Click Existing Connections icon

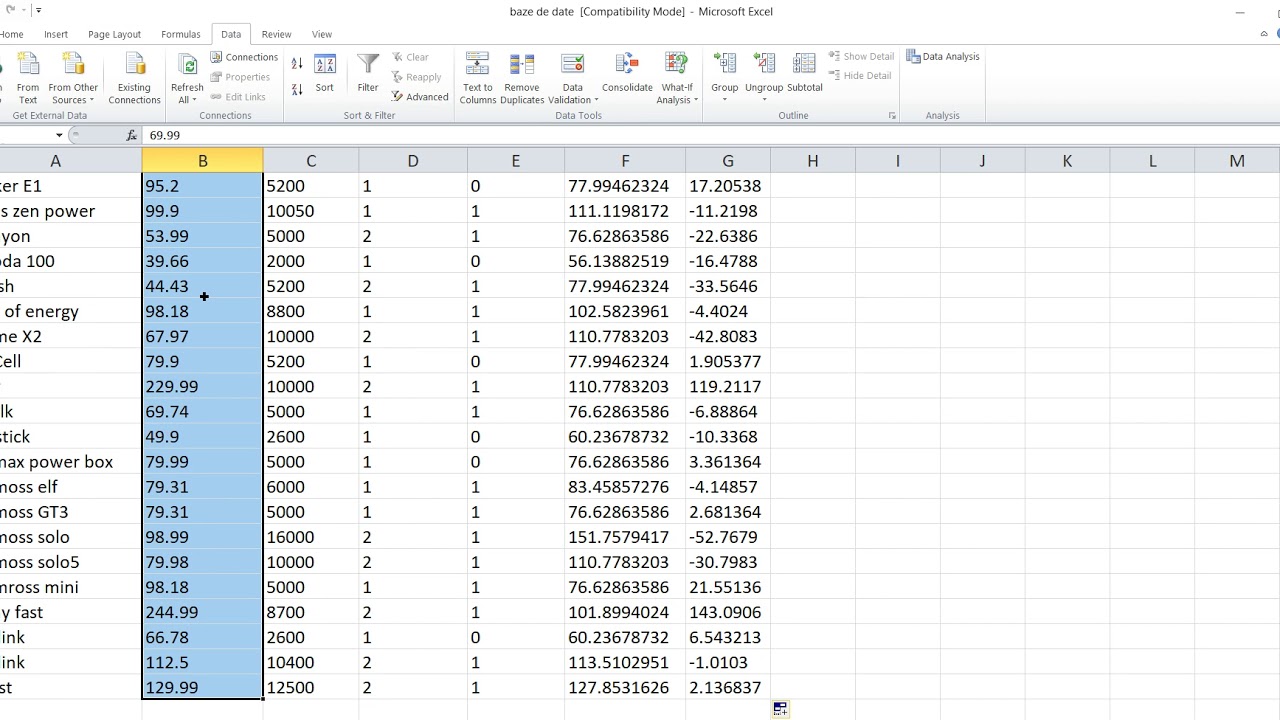pos(134,77)
